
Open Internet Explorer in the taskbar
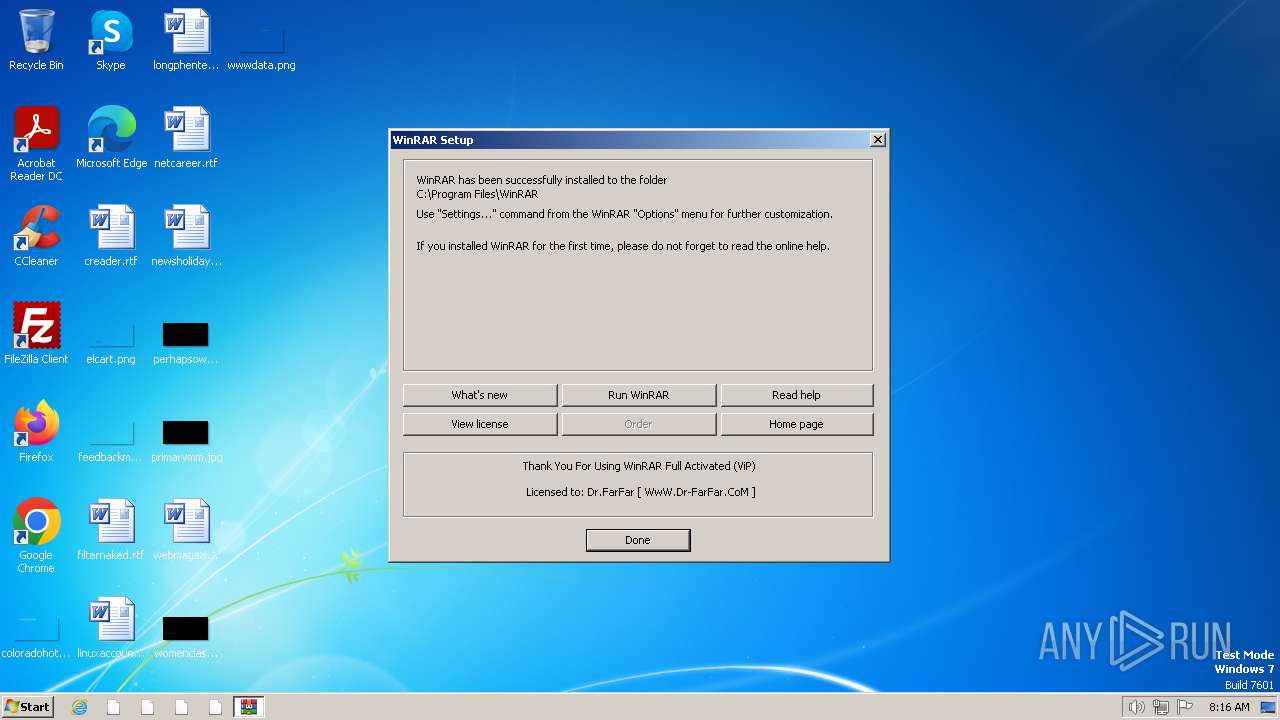(x=80, y=707)
